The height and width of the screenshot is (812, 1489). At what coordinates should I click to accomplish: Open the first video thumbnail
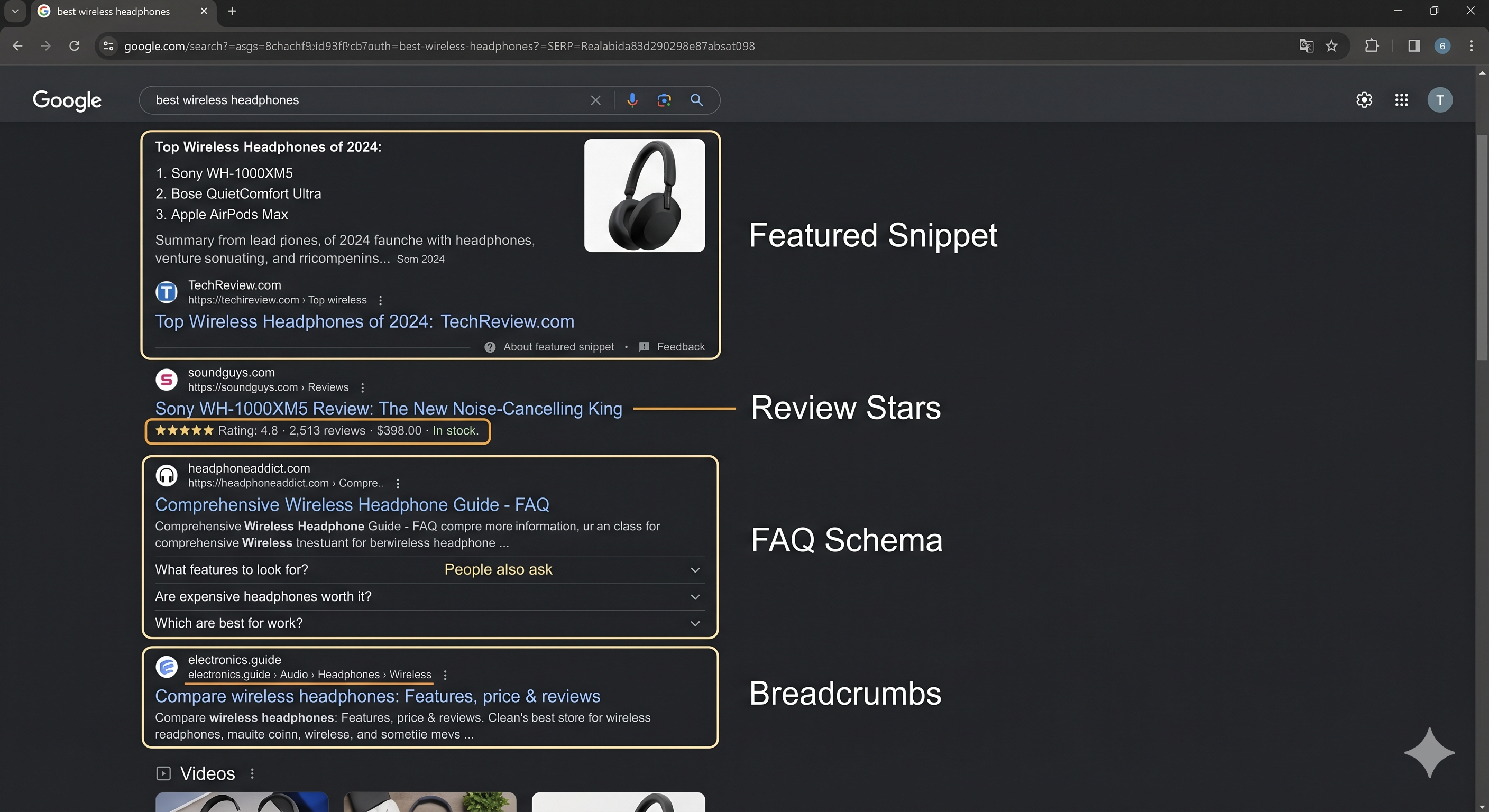(242, 802)
